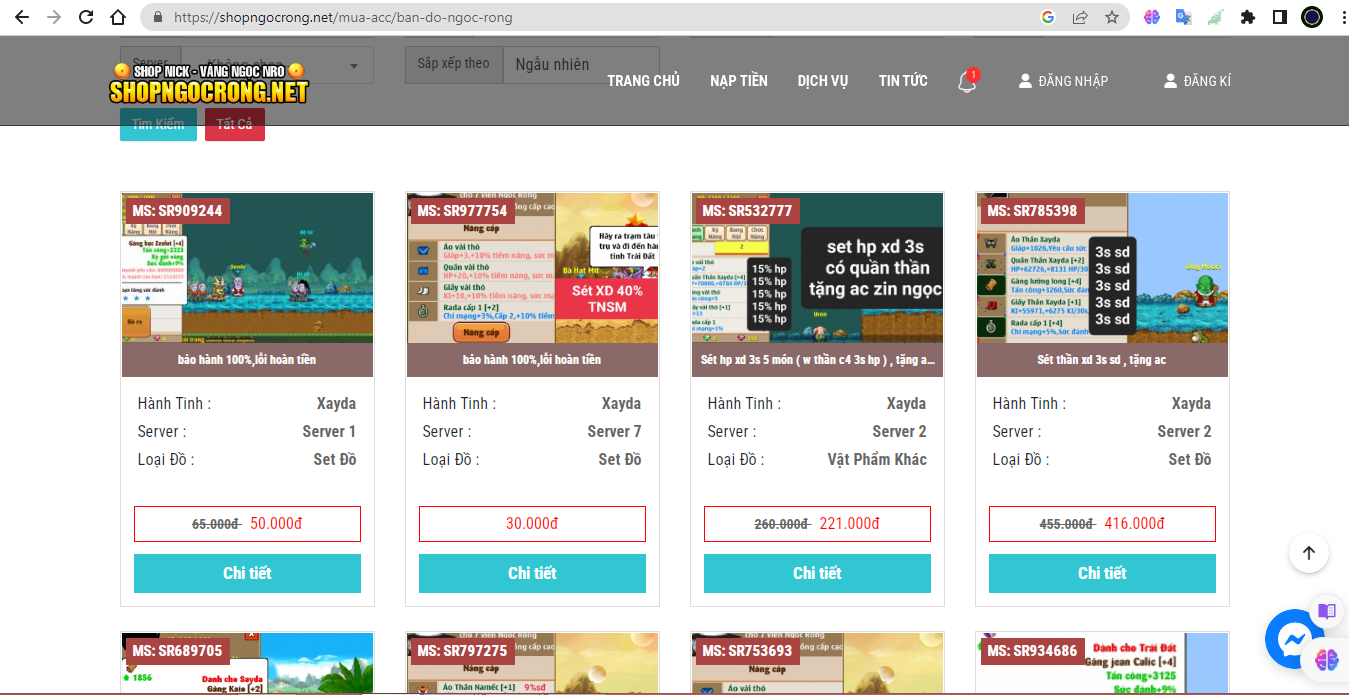
Task: Click the 416.000đ price box
Action: (x=1102, y=524)
